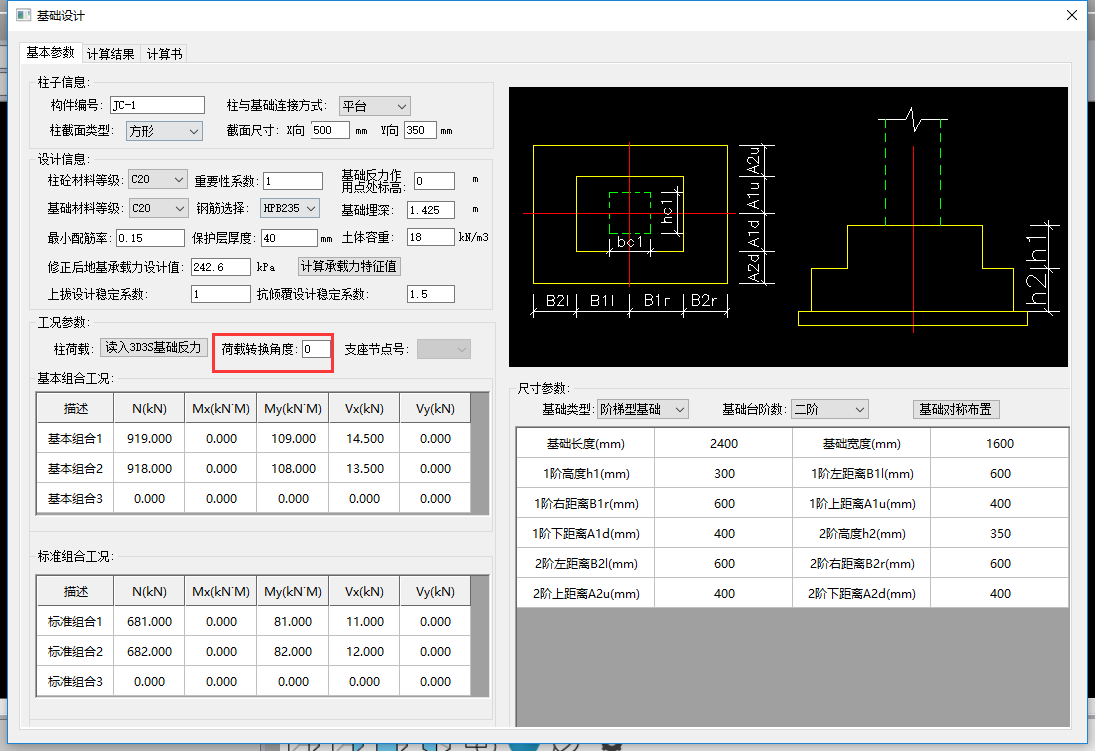Click the 构件编号 field showing JC-1

tap(157, 105)
